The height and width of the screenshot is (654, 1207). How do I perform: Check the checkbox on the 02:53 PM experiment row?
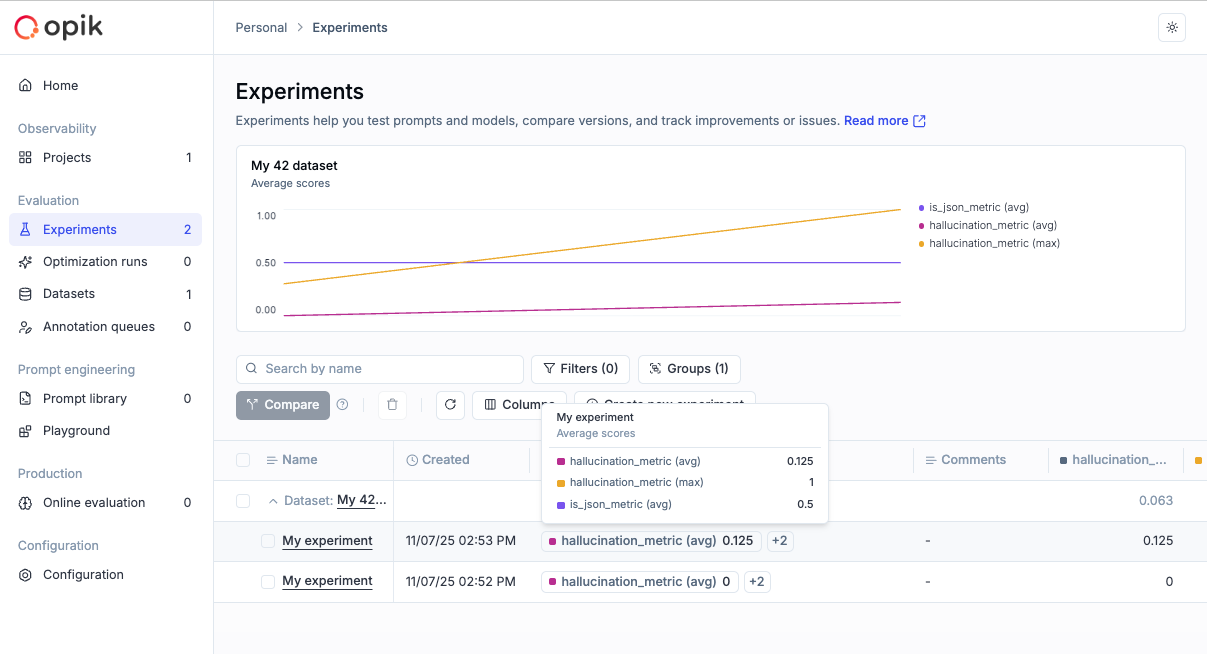click(x=267, y=540)
